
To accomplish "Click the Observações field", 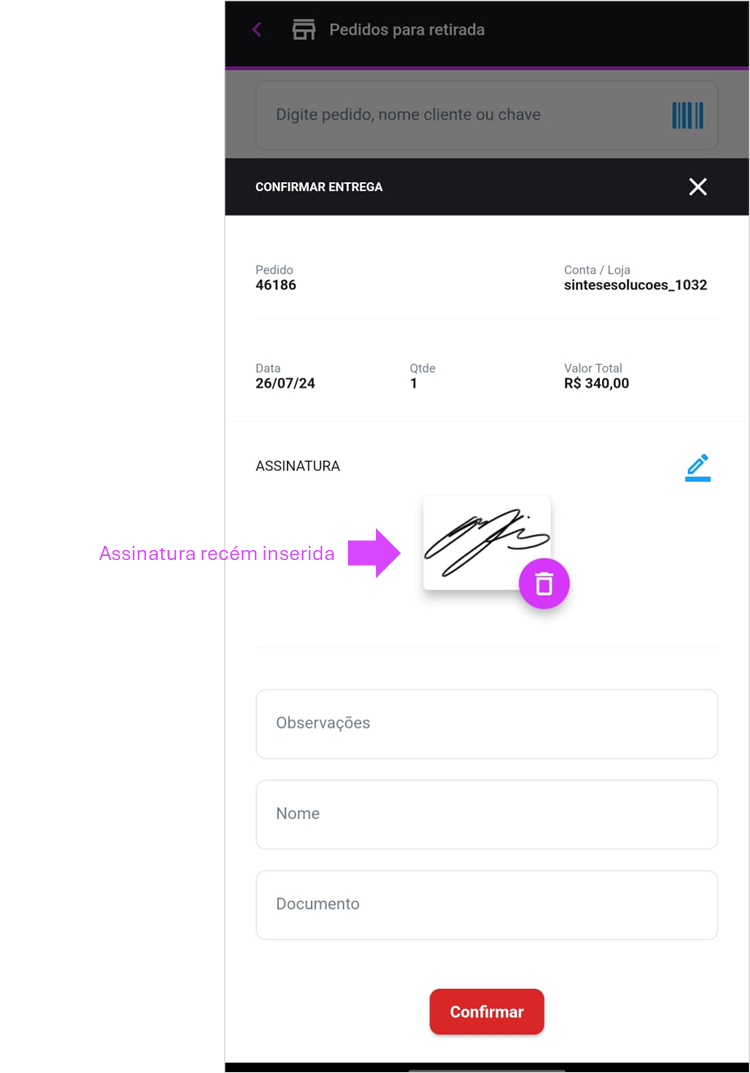I will point(487,724).
